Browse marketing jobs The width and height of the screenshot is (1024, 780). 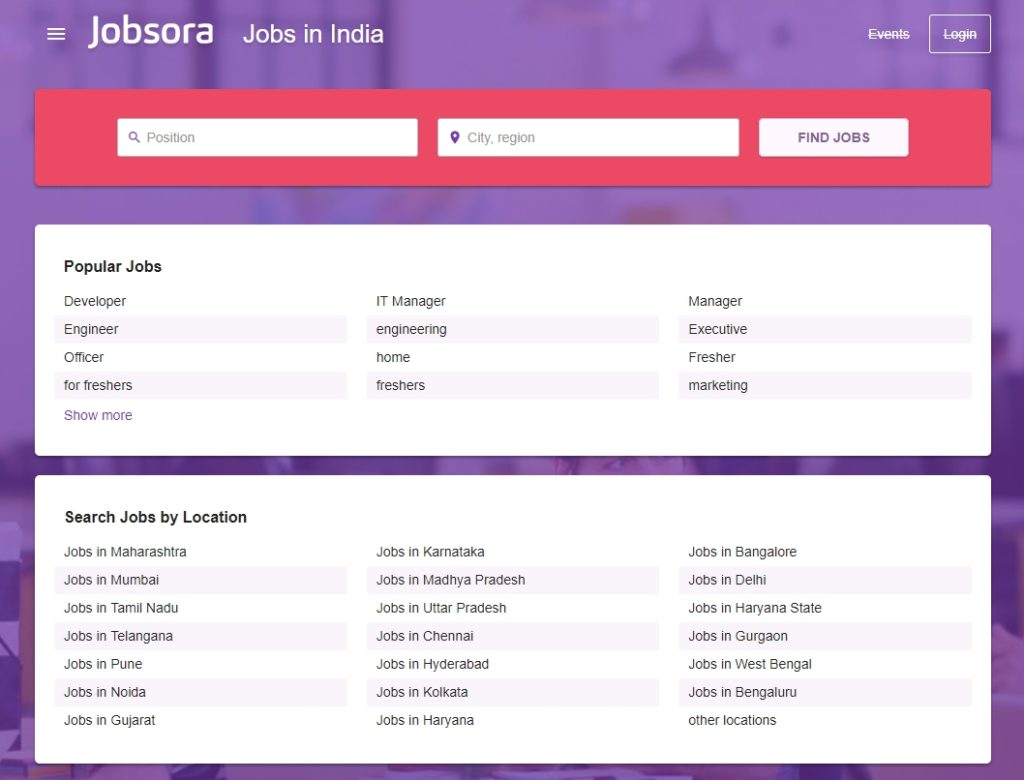tap(717, 385)
